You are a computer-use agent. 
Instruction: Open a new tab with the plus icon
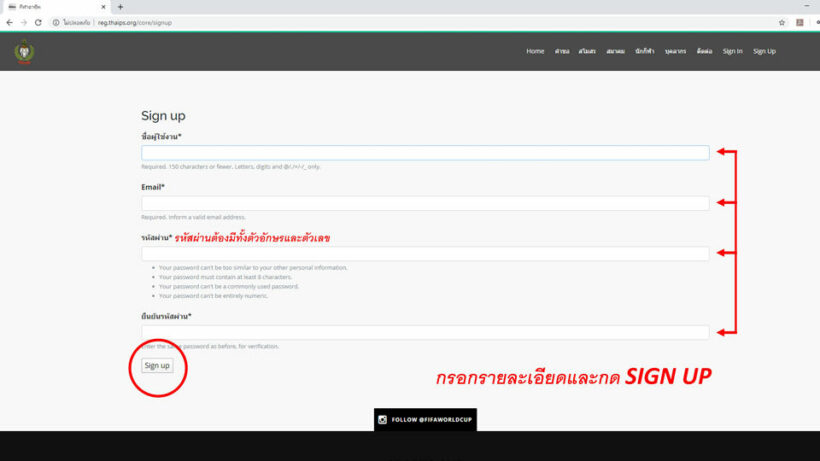point(120,7)
